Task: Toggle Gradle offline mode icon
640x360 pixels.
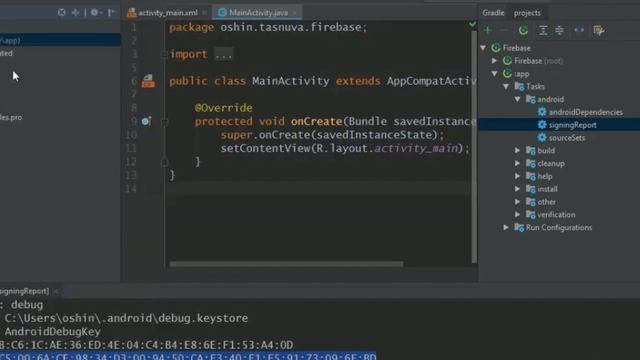Action: (x=579, y=30)
